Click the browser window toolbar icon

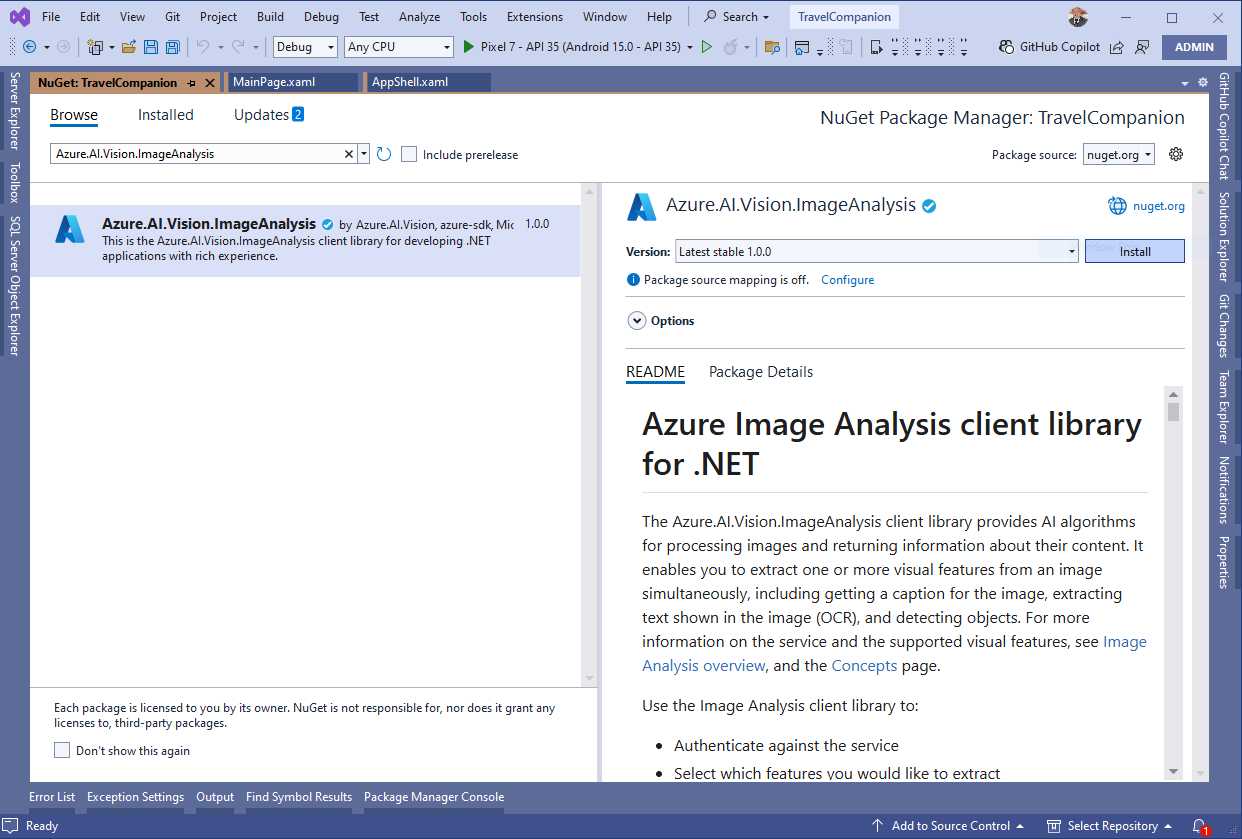(x=802, y=47)
